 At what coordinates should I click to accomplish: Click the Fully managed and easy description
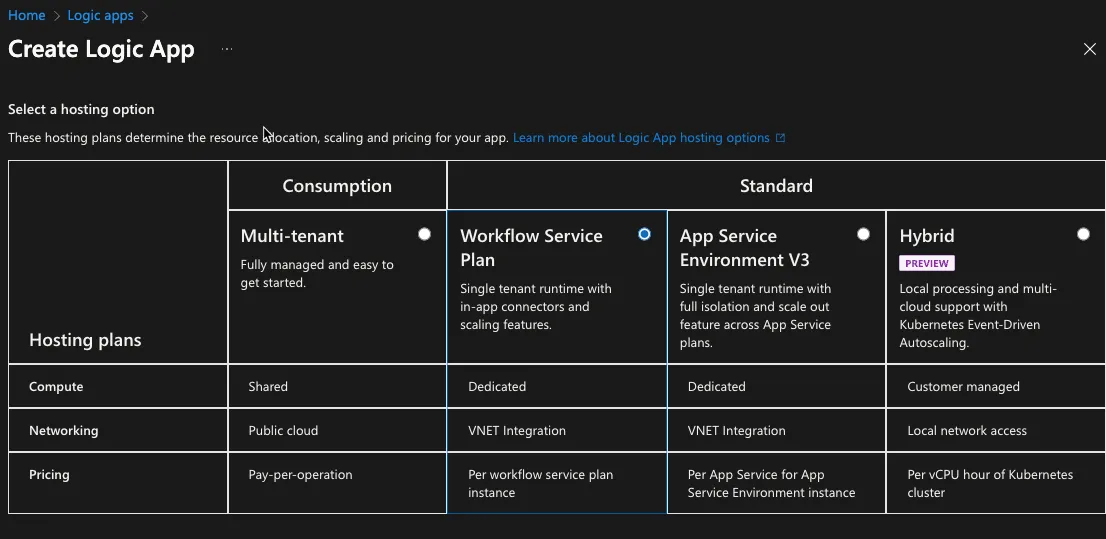317,274
